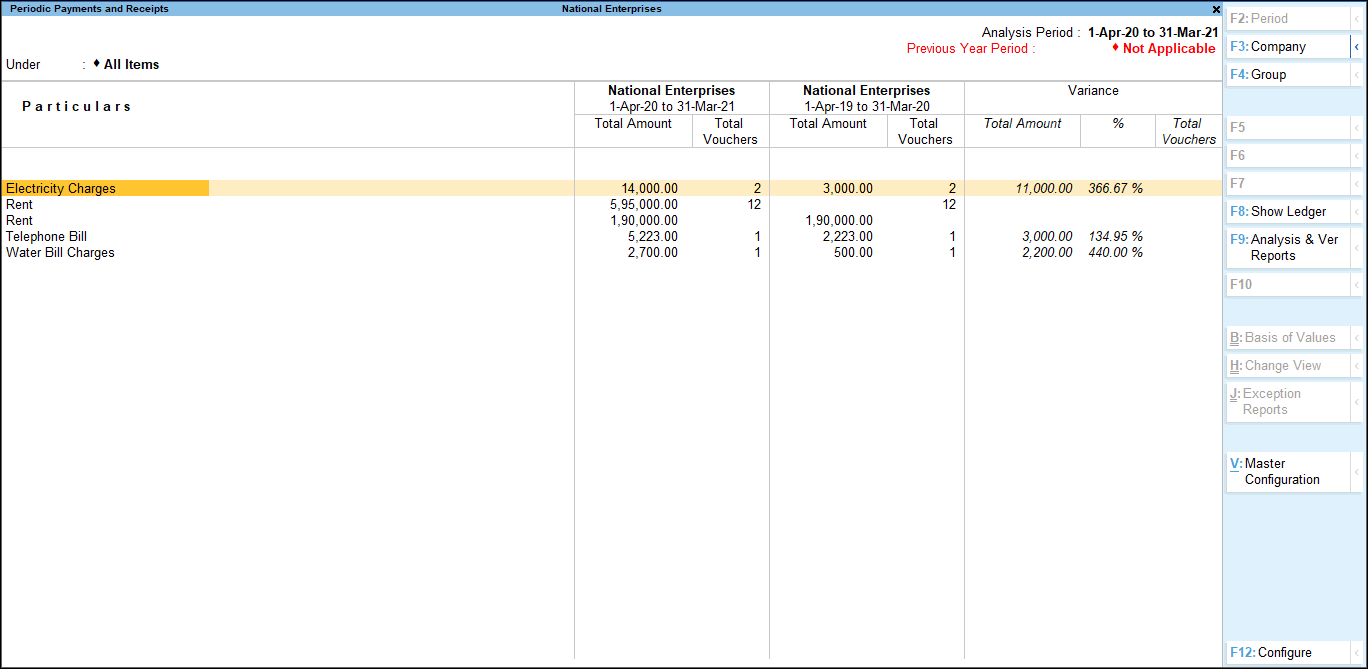This screenshot has width=1368, height=669.
Task: Close the Periodic Payments report window
Action: [1216, 9]
